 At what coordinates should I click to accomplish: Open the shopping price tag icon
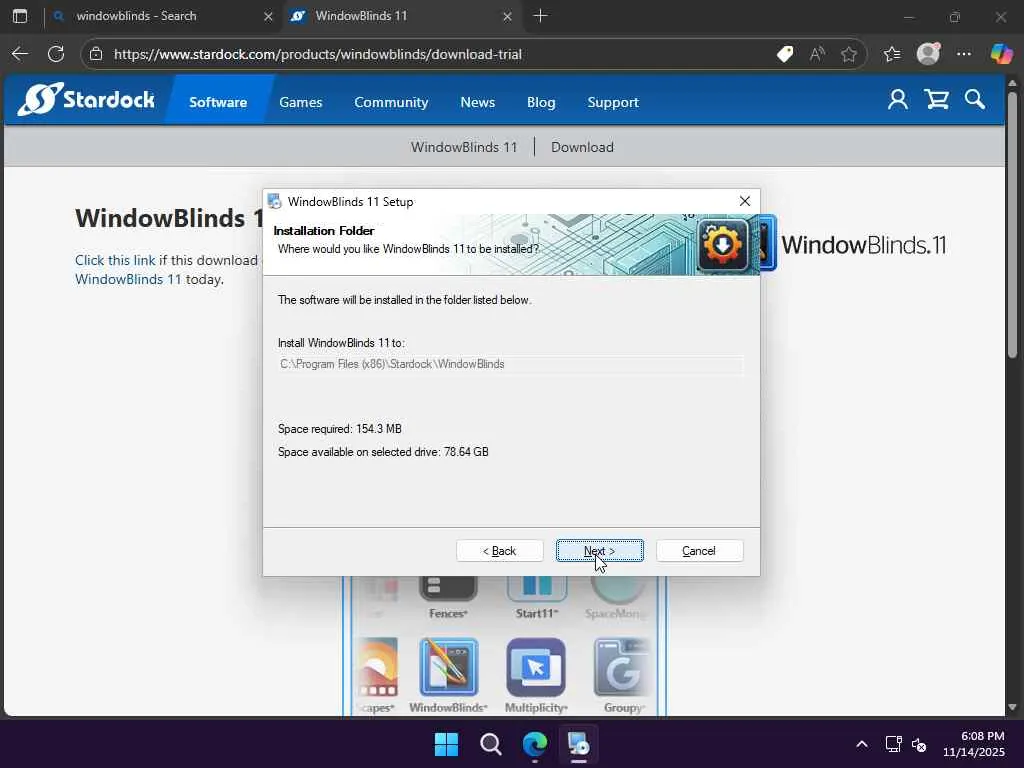pyautogui.click(x=785, y=54)
